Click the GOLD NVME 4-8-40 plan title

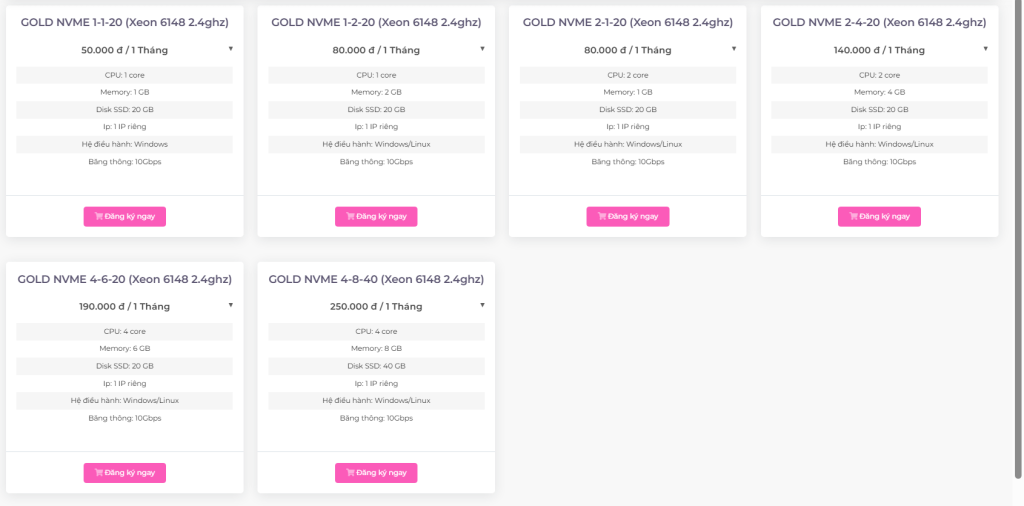(x=376, y=279)
